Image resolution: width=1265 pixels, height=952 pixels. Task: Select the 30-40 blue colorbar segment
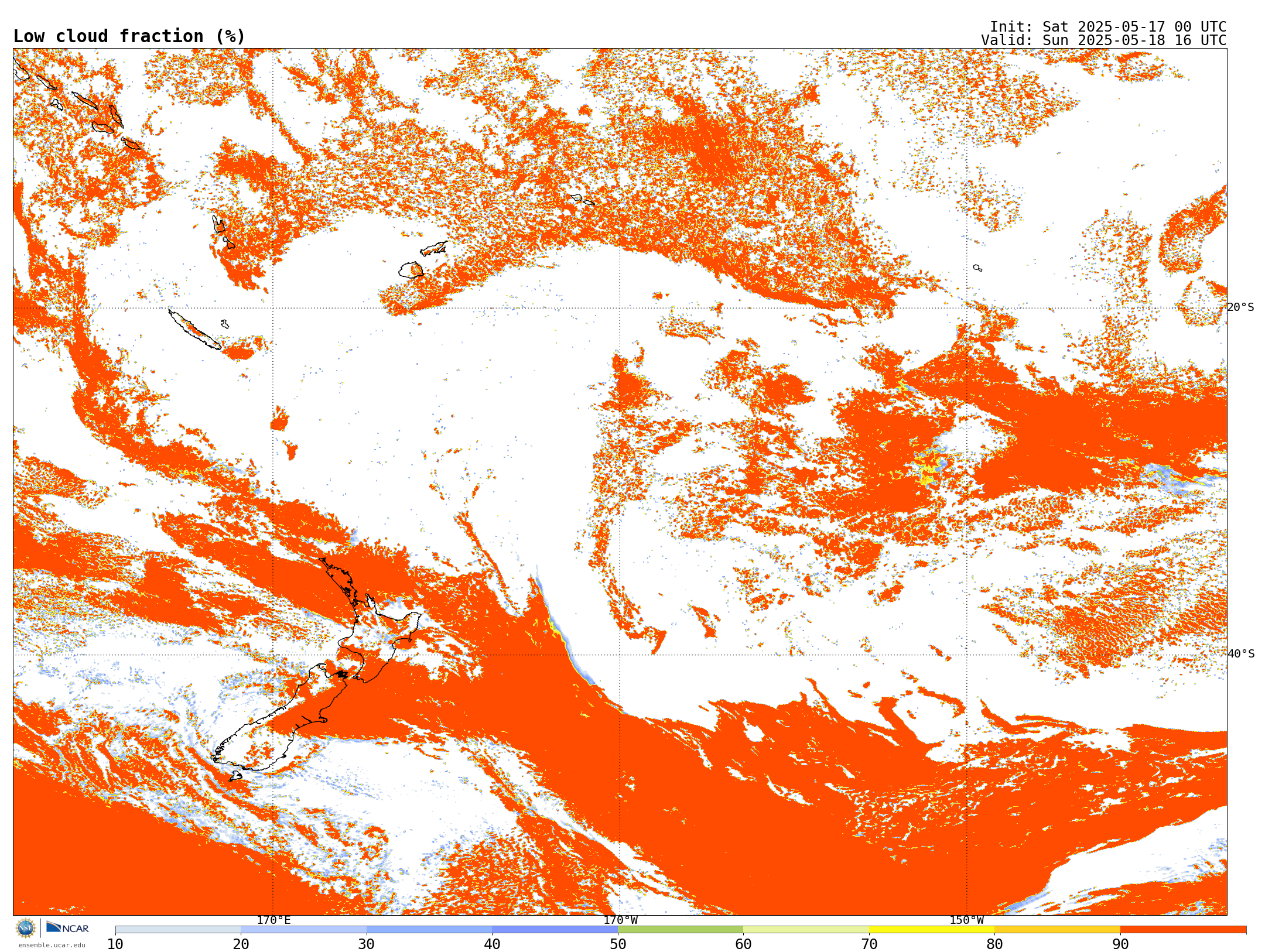pos(429,930)
